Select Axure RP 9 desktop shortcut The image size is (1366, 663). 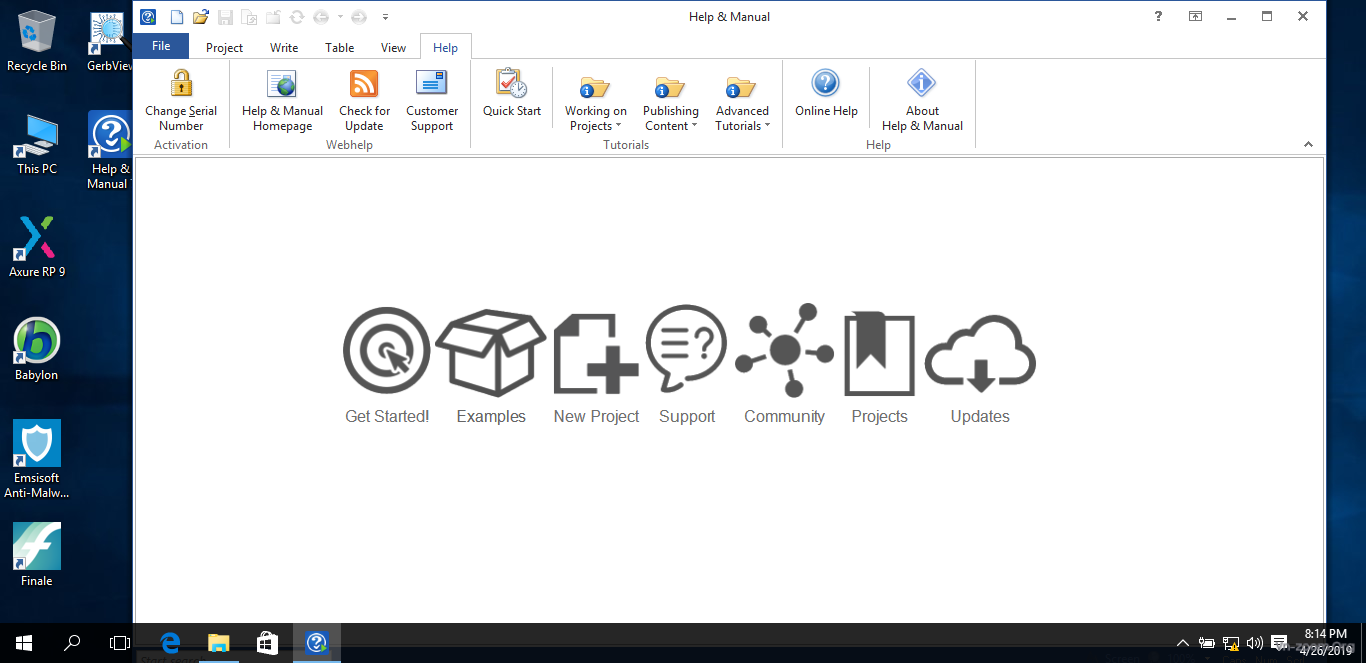[37, 247]
